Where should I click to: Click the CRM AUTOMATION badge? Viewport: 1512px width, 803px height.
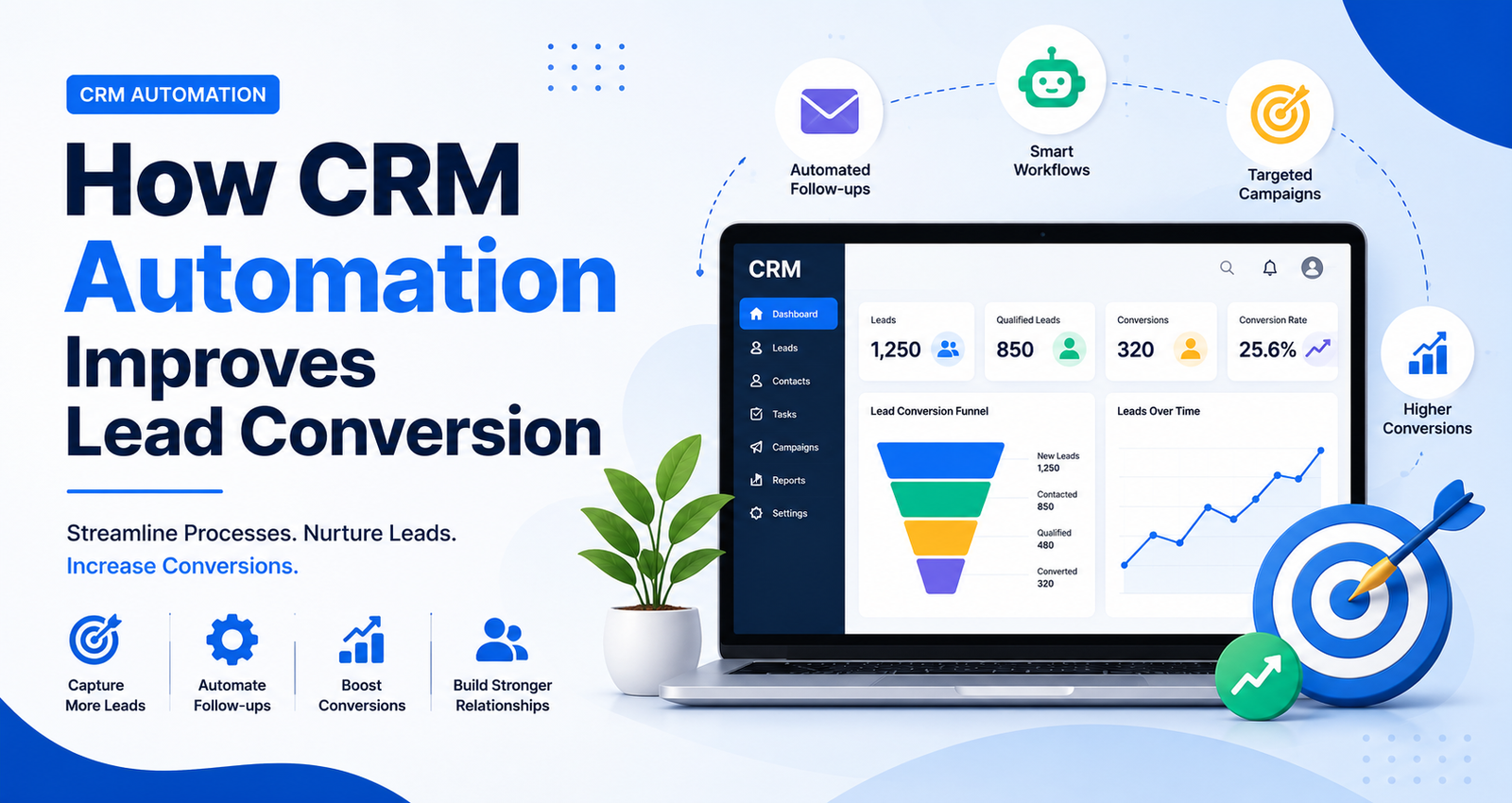coord(173,94)
